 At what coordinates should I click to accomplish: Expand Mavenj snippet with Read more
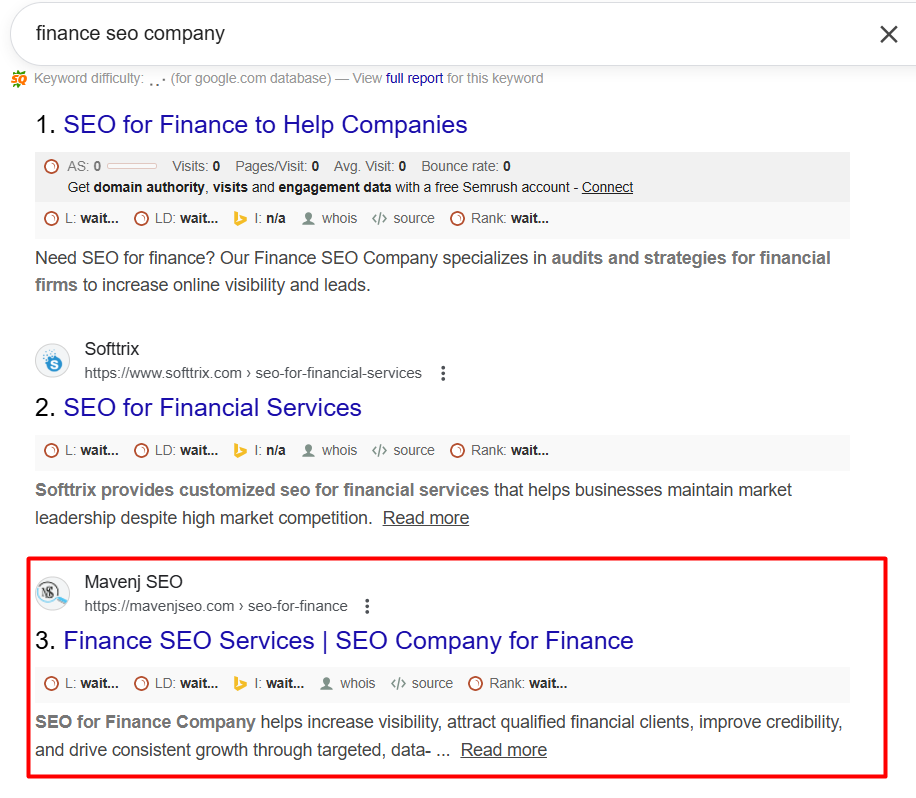click(x=503, y=750)
